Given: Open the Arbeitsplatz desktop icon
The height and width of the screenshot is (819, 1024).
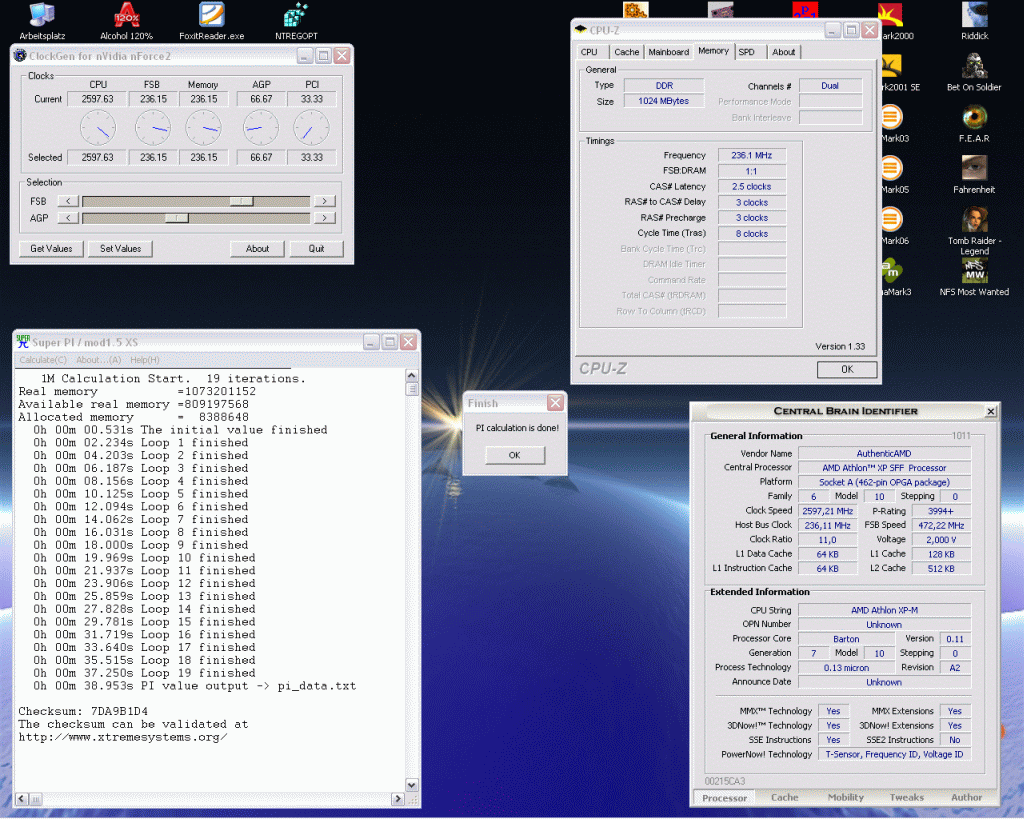Looking at the screenshot, I should [x=42, y=21].
